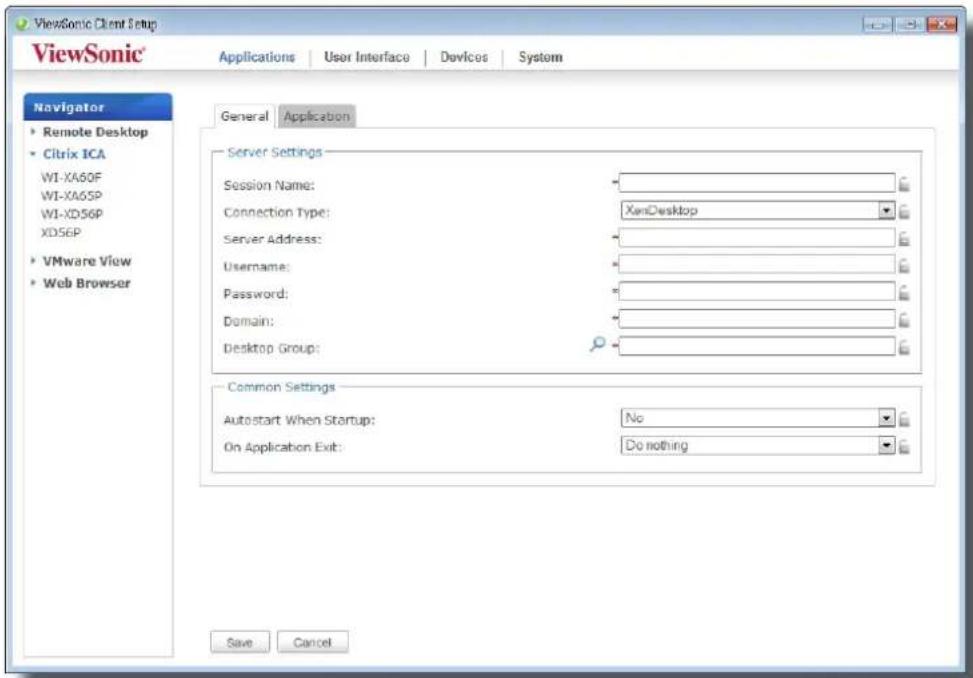Image resolution: width=973 pixels, height=678 pixels.
Task: Click the lock icon beside Connection Type
Action: 904,212
